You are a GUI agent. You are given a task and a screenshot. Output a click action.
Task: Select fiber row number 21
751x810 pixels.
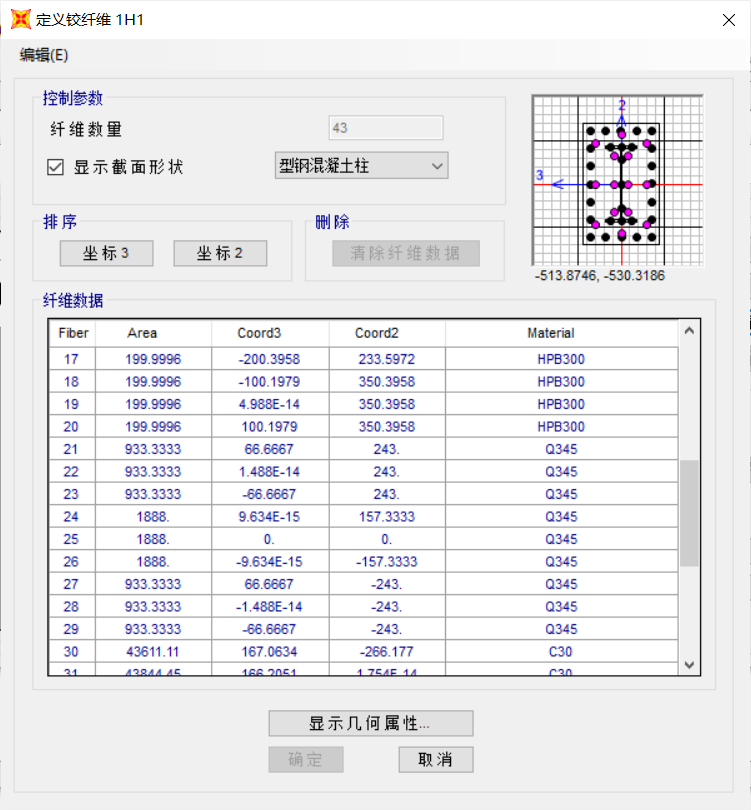coord(72,449)
